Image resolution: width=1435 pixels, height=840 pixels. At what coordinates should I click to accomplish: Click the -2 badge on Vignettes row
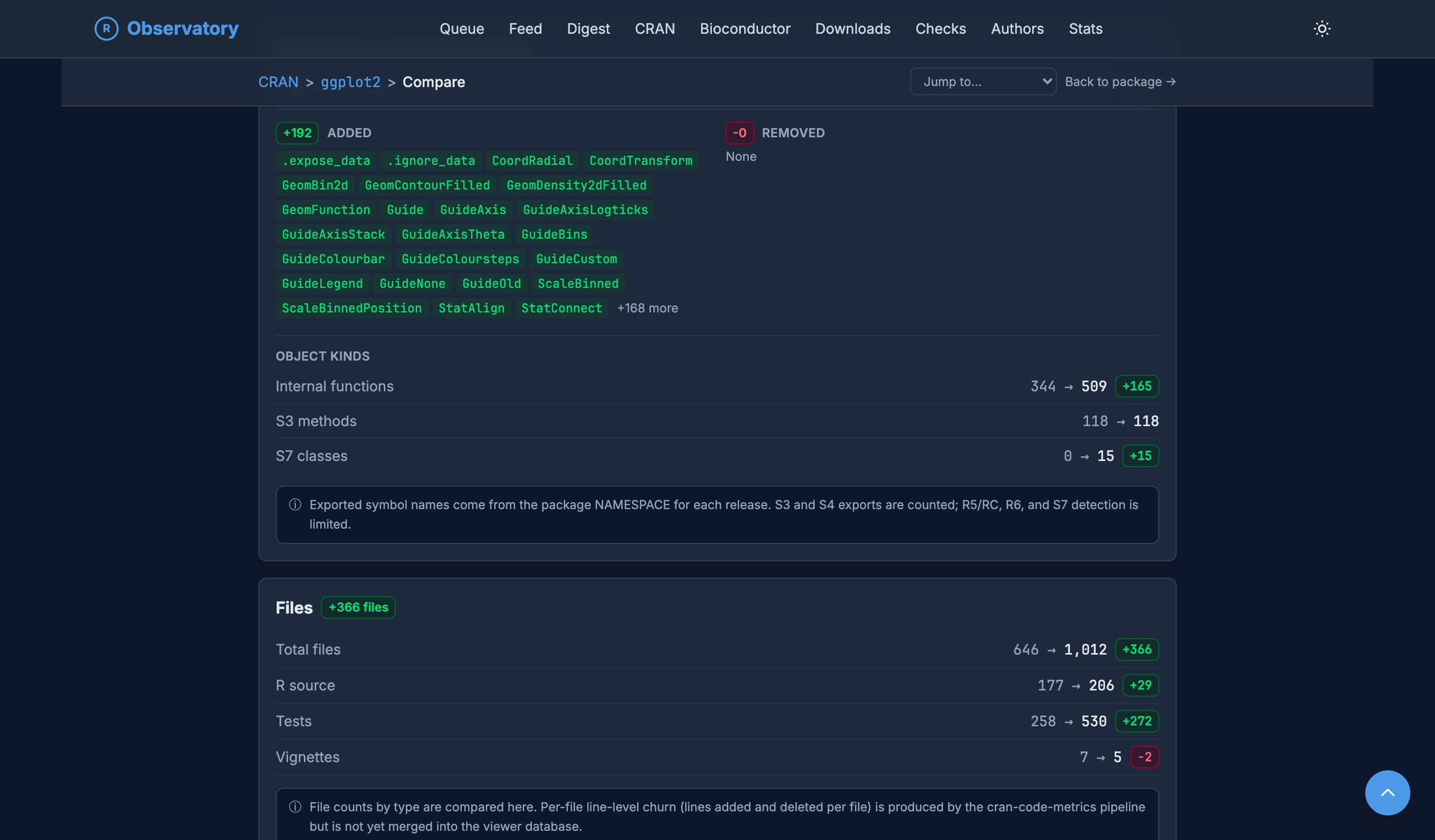pos(1144,757)
